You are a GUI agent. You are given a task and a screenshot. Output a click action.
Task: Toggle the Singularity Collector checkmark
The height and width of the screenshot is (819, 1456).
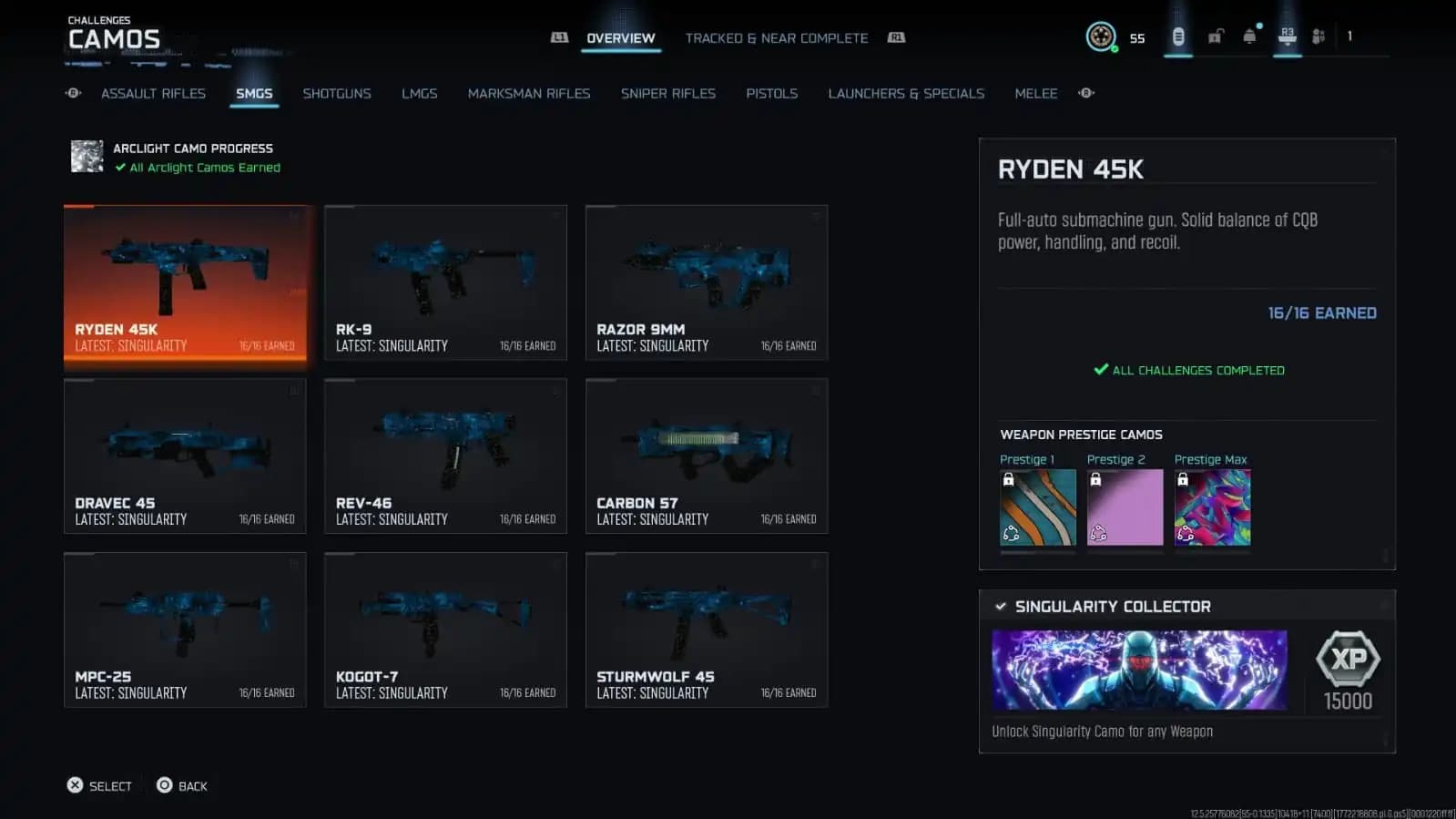tap(1001, 607)
